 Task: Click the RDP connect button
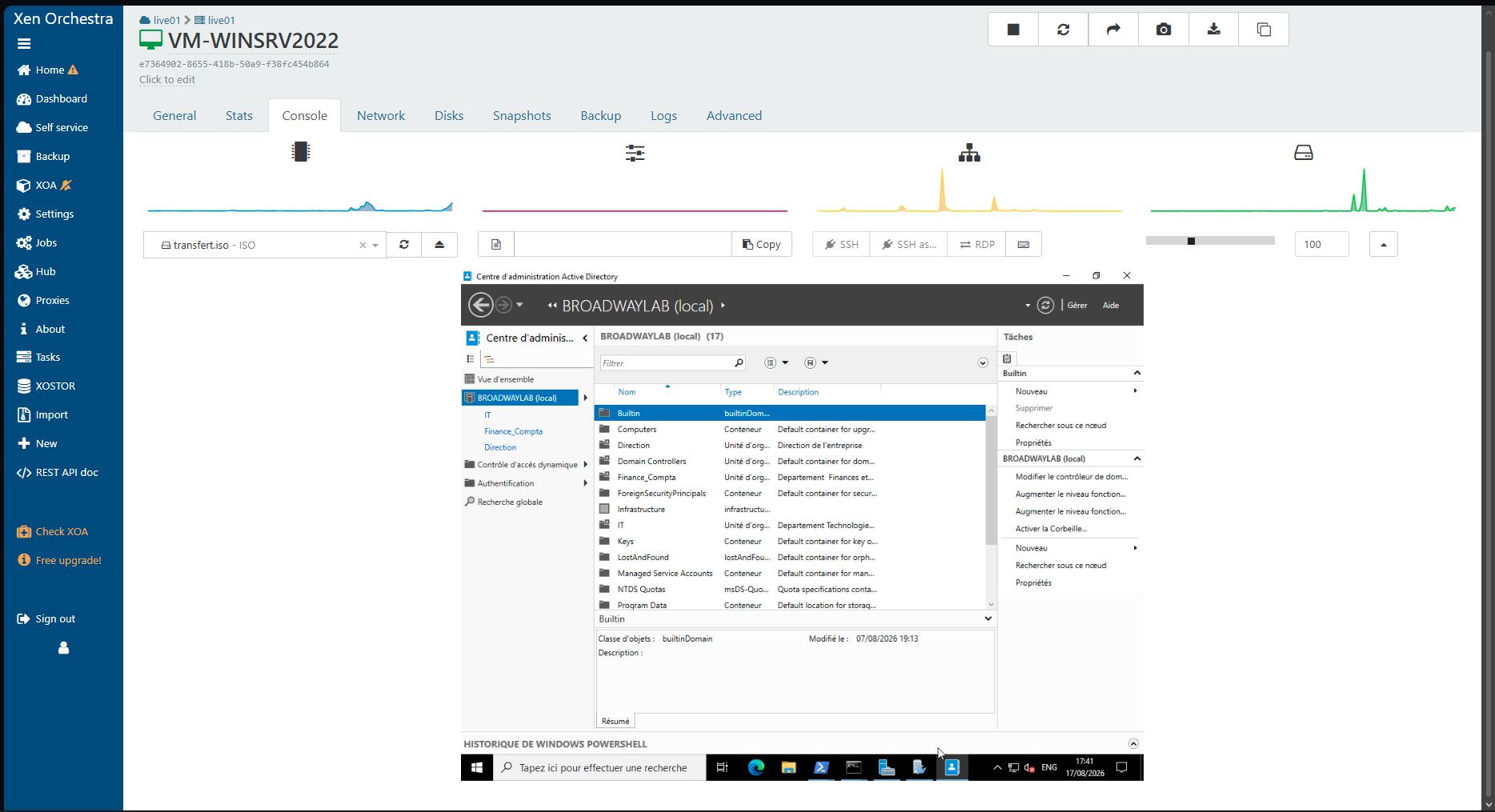[x=977, y=245]
